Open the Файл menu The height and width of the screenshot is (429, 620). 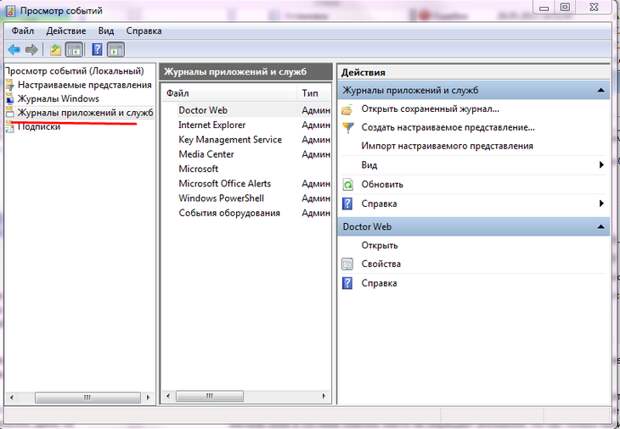(23, 31)
